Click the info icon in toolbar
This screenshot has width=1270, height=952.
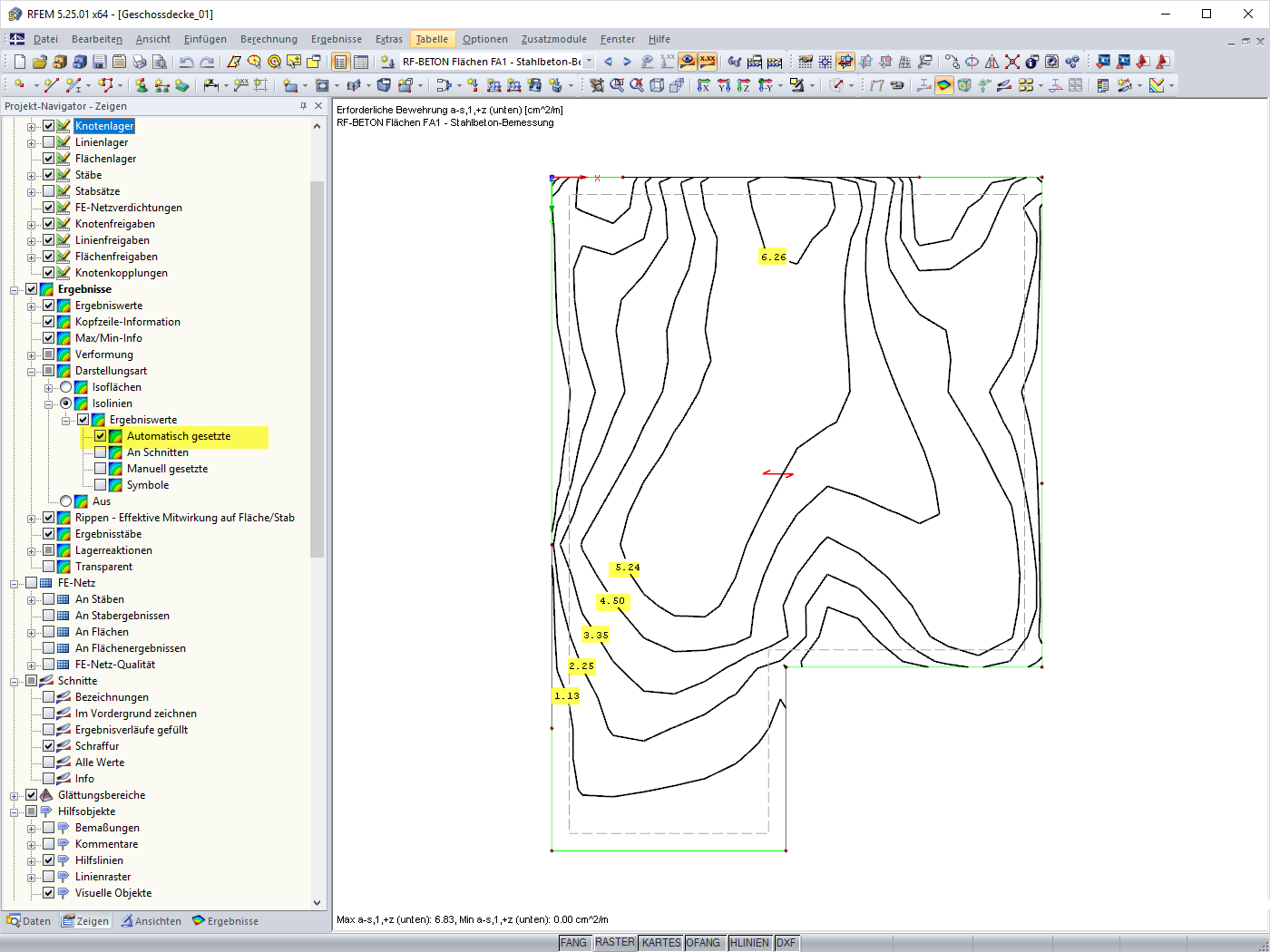(1032, 62)
